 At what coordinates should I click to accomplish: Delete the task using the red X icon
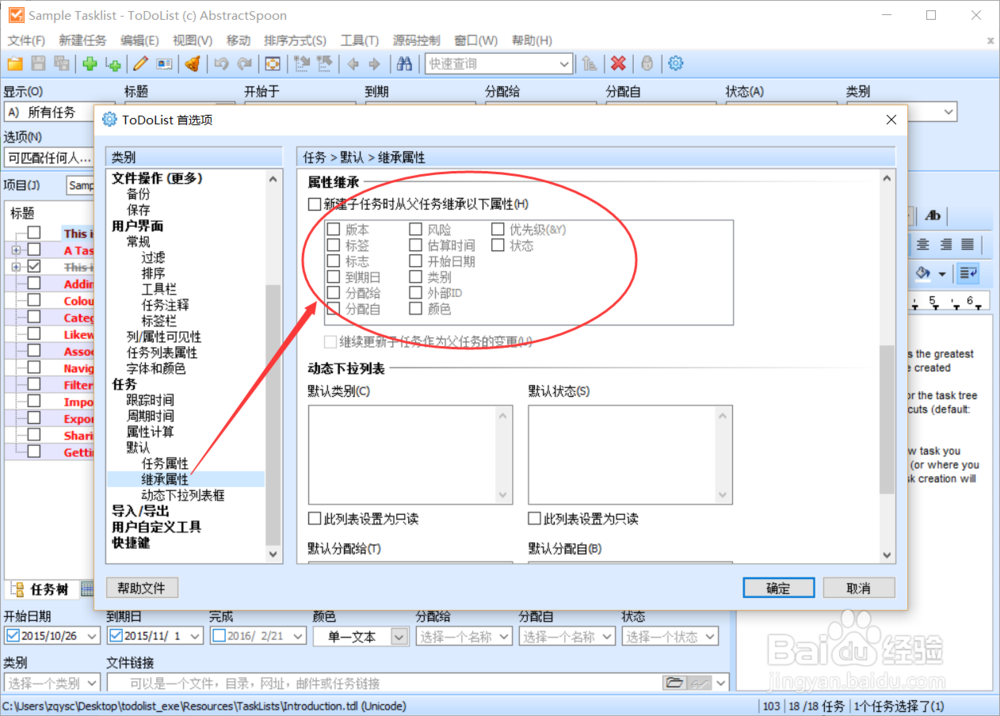[x=619, y=63]
